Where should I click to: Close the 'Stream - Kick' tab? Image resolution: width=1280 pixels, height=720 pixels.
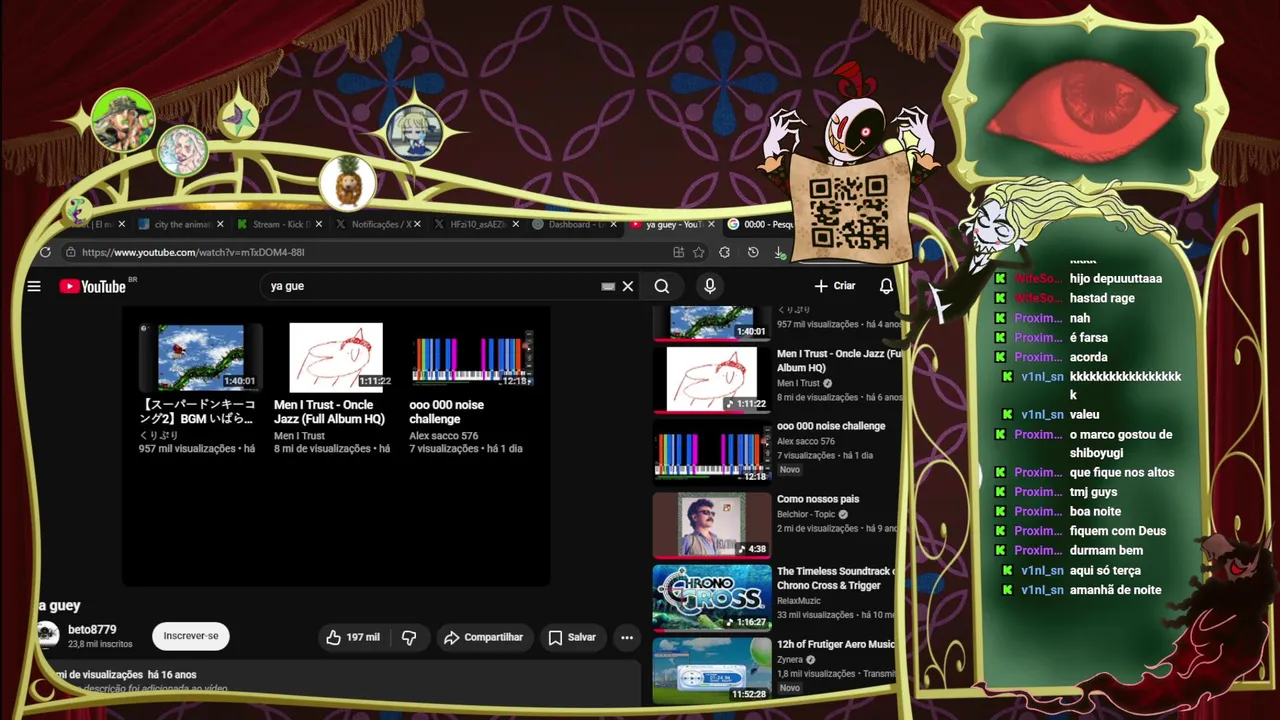(319, 224)
